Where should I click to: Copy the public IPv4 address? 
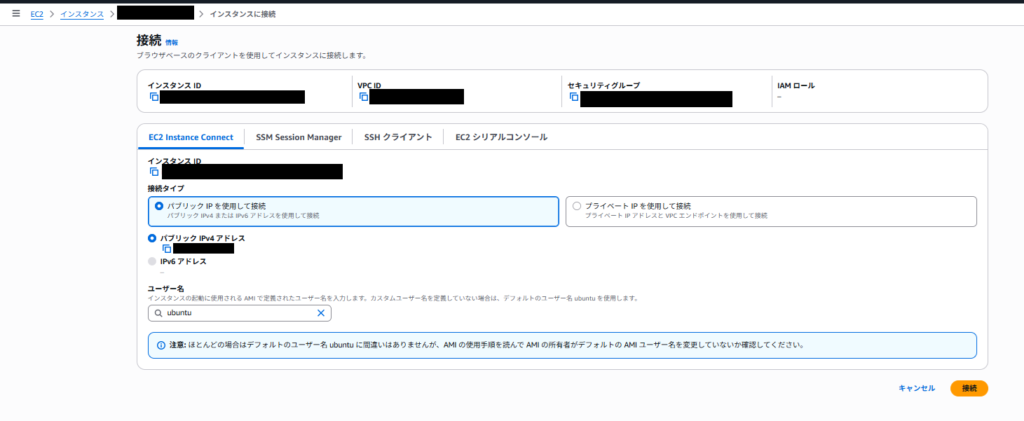pos(167,248)
